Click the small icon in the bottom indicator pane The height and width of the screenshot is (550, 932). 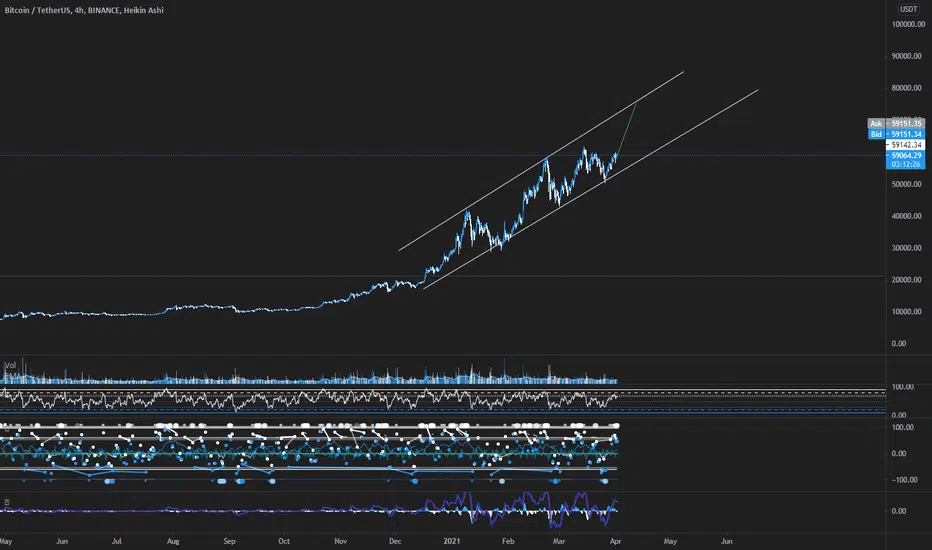click(7, 502)
